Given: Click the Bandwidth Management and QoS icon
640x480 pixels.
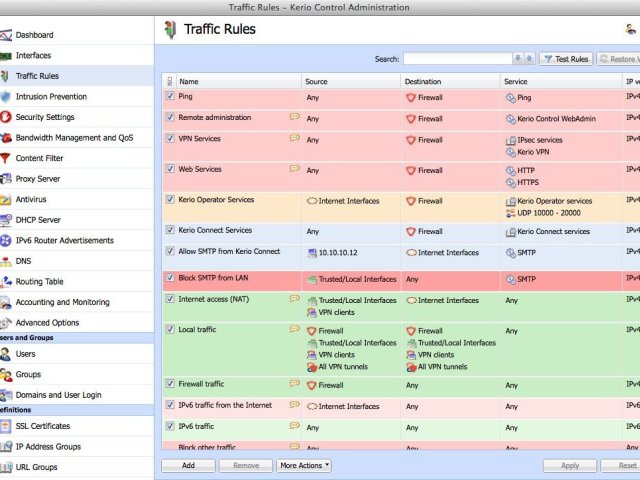Looking at the screenshot, I should (6, 138).
